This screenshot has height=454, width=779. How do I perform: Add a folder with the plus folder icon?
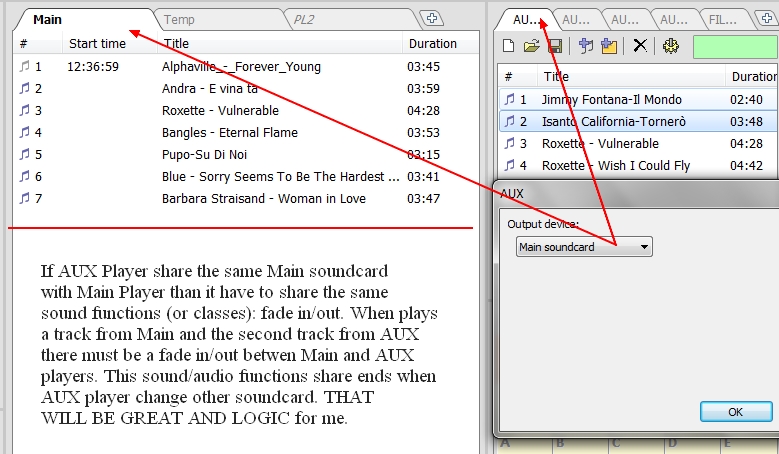[x=609, y=46]
